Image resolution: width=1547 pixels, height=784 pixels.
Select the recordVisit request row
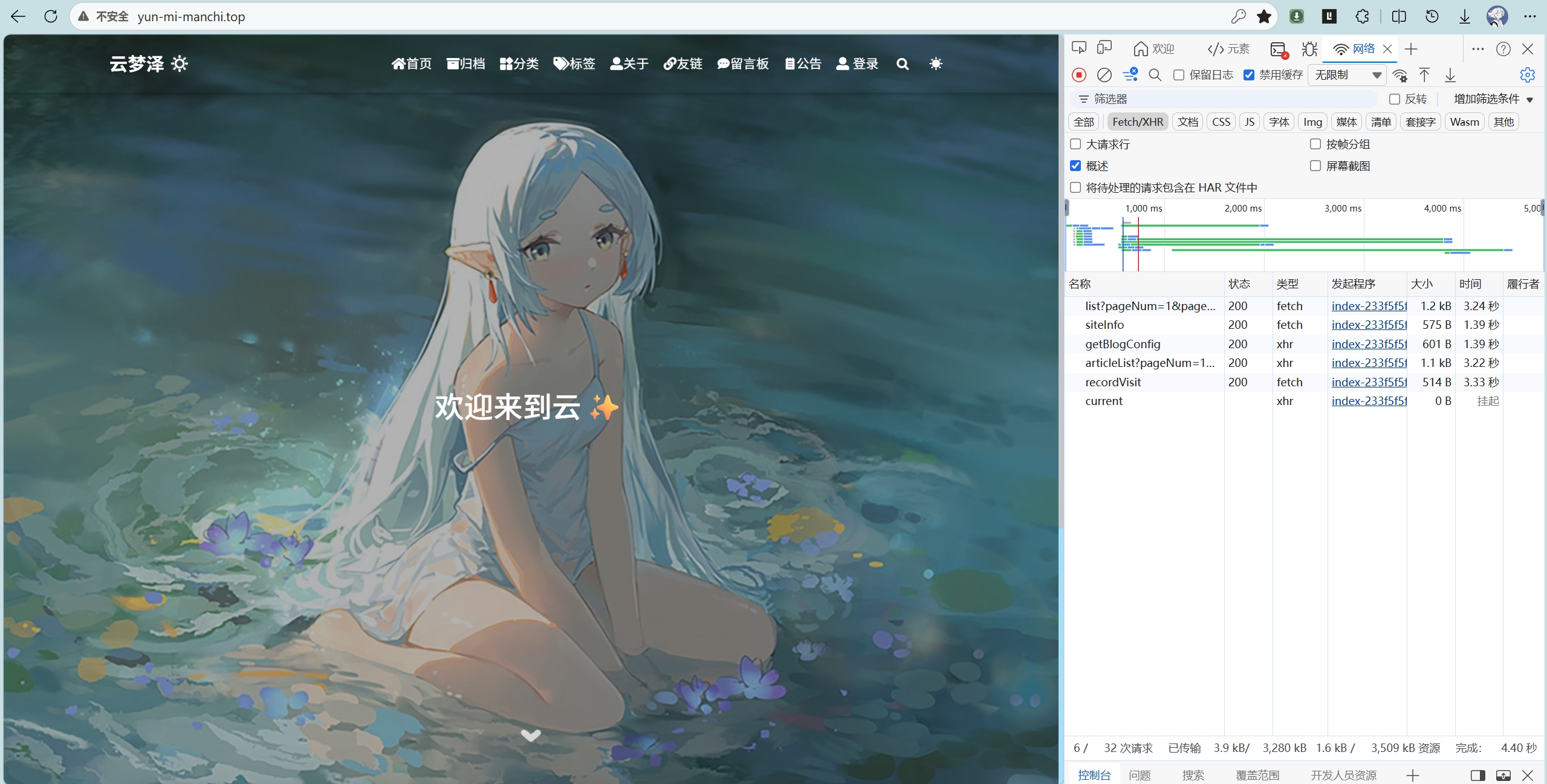pos(1305,382)
